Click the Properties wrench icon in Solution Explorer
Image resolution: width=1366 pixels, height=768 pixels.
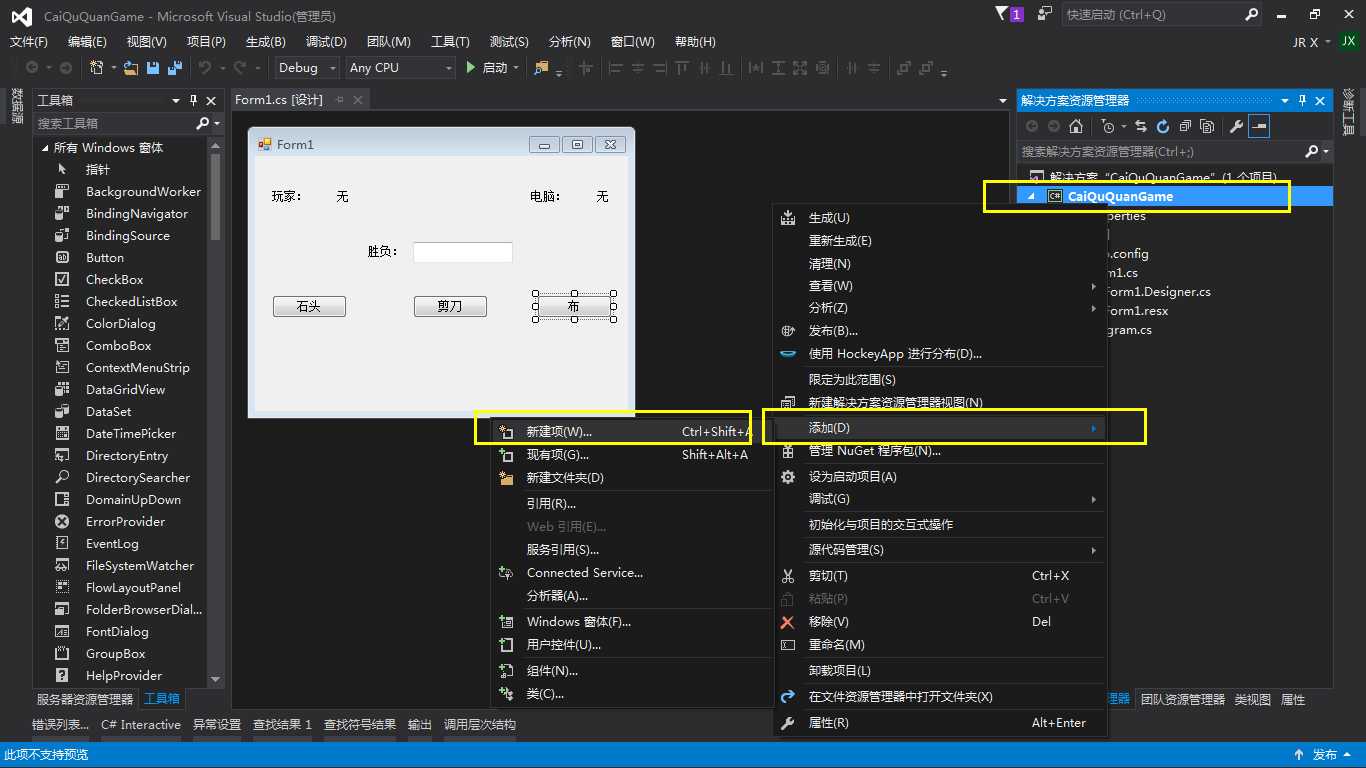coord(1237,126)
